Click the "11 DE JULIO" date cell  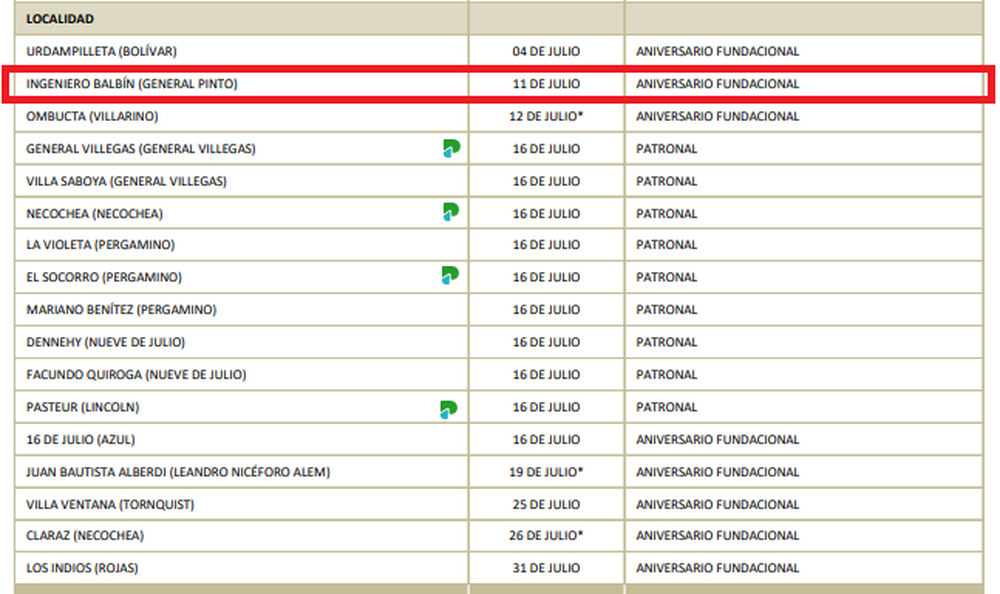tap(546, 84)
